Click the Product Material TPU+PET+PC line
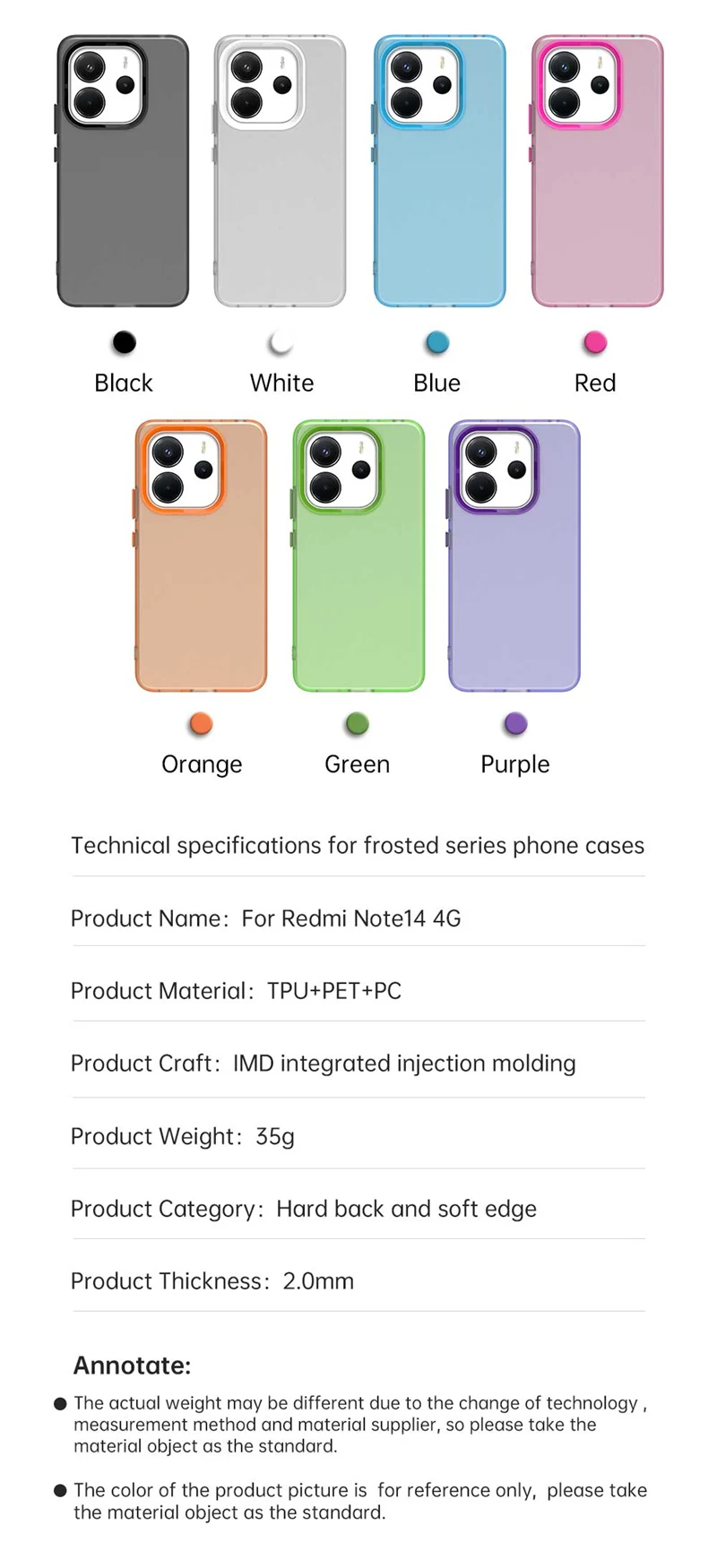 coord(236,991)
